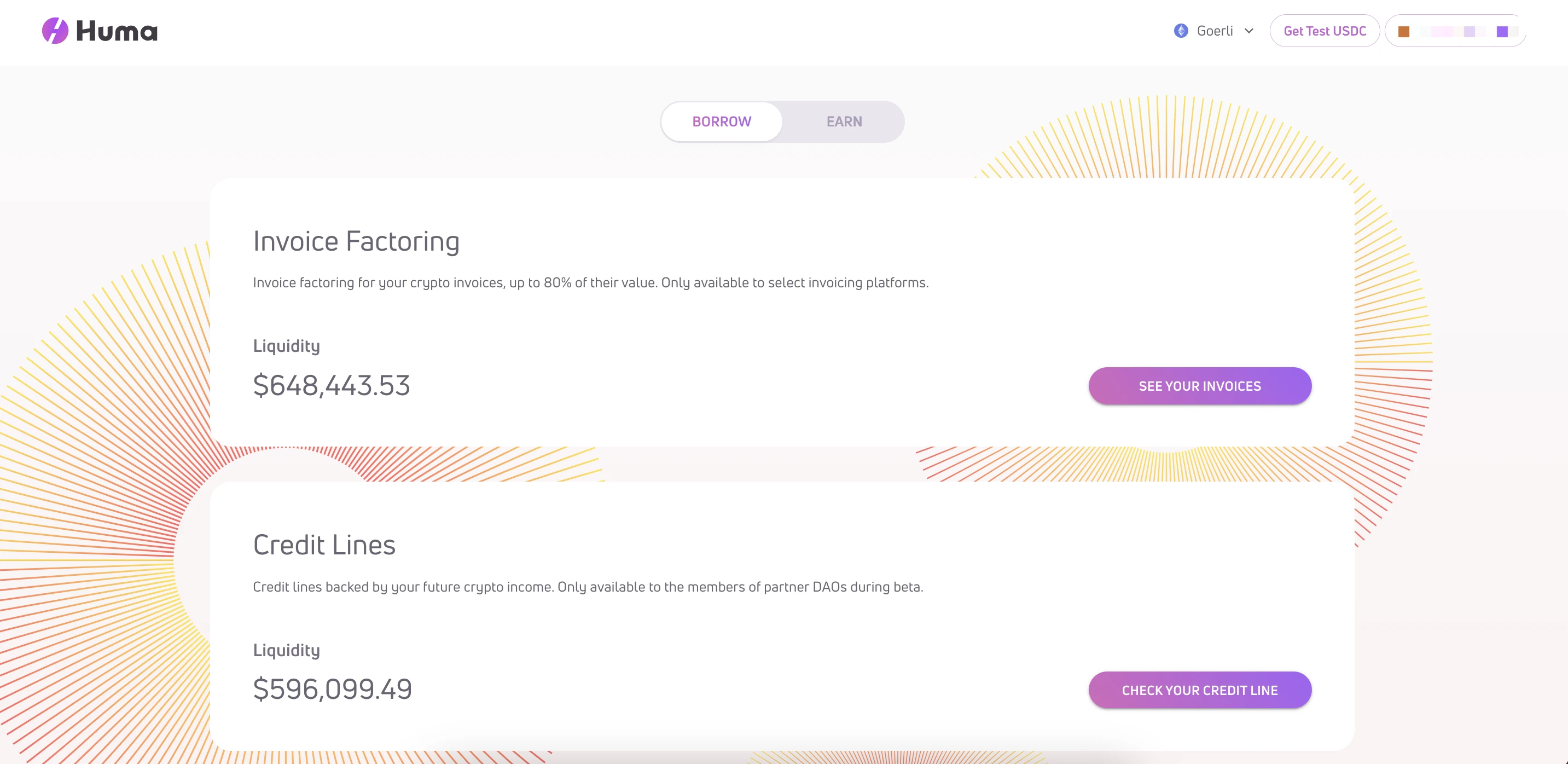Click the $596,099.49 liquidity amount

332,689
